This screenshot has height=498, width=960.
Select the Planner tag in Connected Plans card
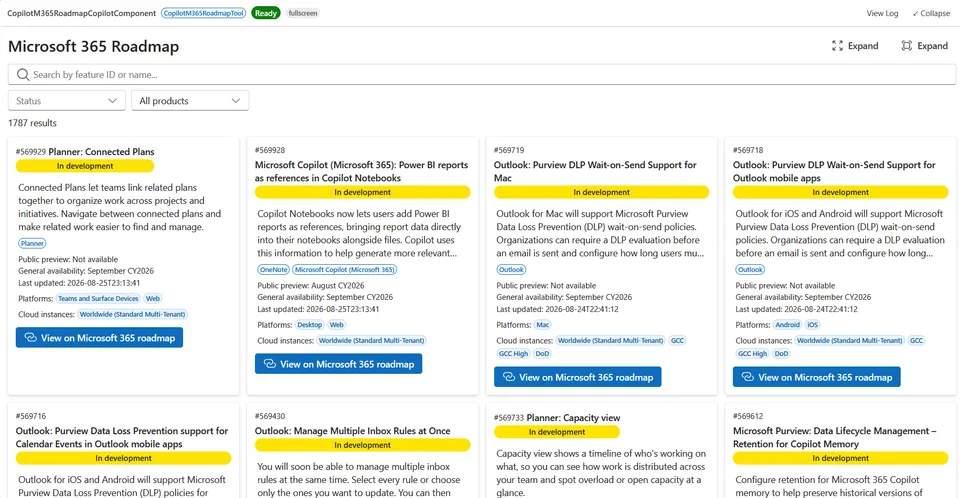click(32, 243)
